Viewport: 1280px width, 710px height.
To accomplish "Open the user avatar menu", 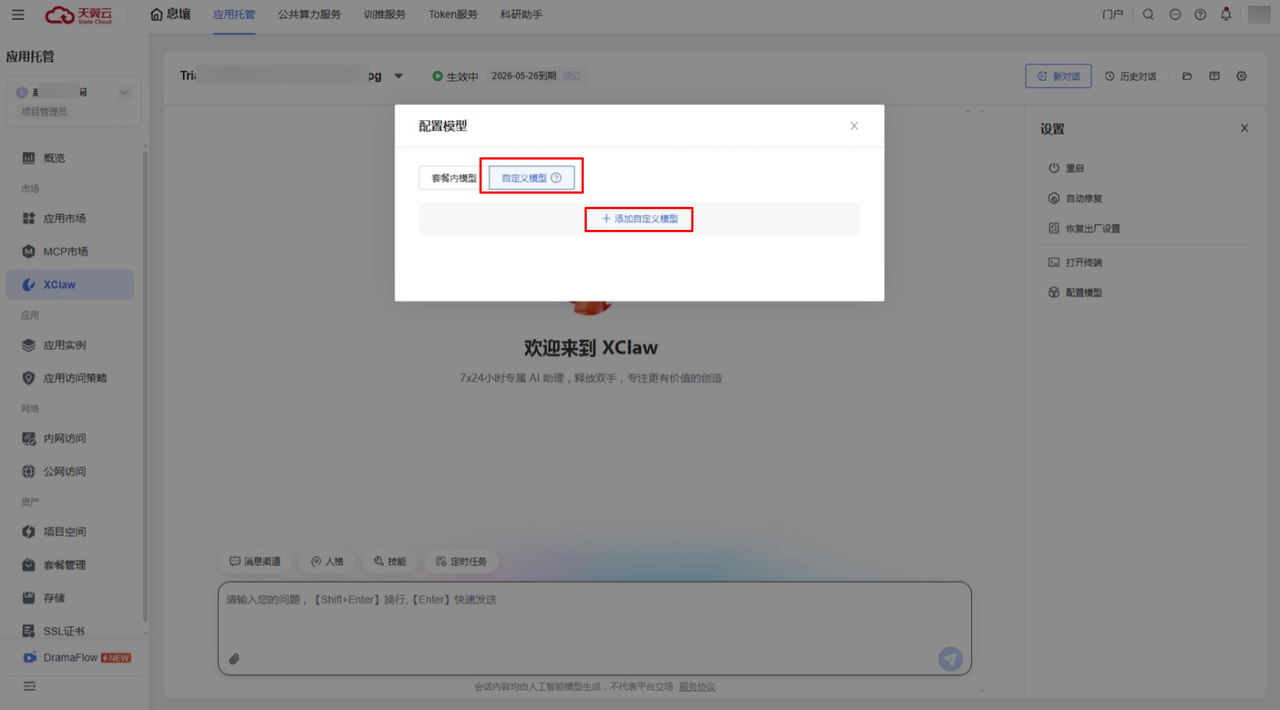I will tap(1258, 15).
